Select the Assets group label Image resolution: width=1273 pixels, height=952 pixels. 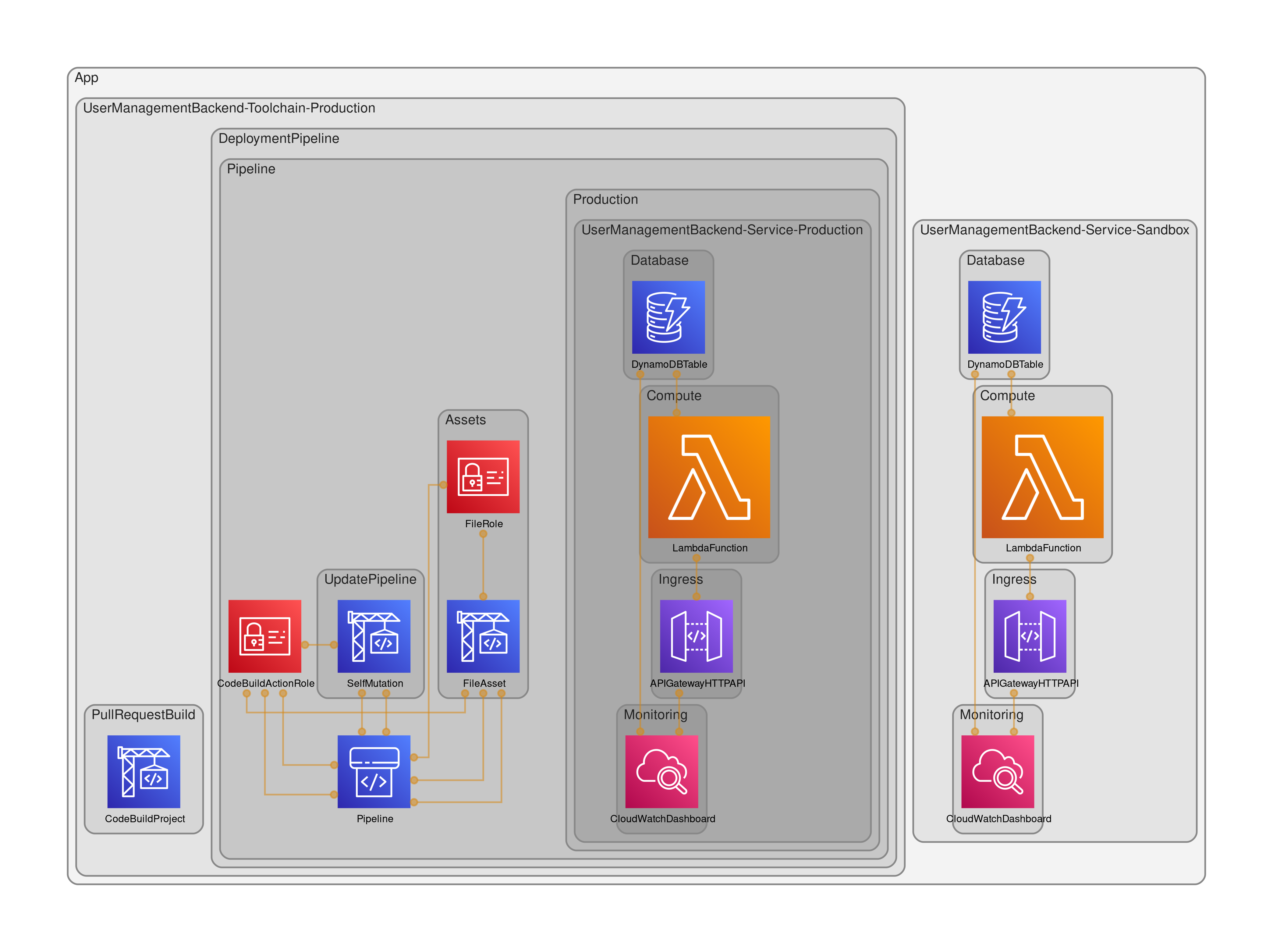coord(465,420)
